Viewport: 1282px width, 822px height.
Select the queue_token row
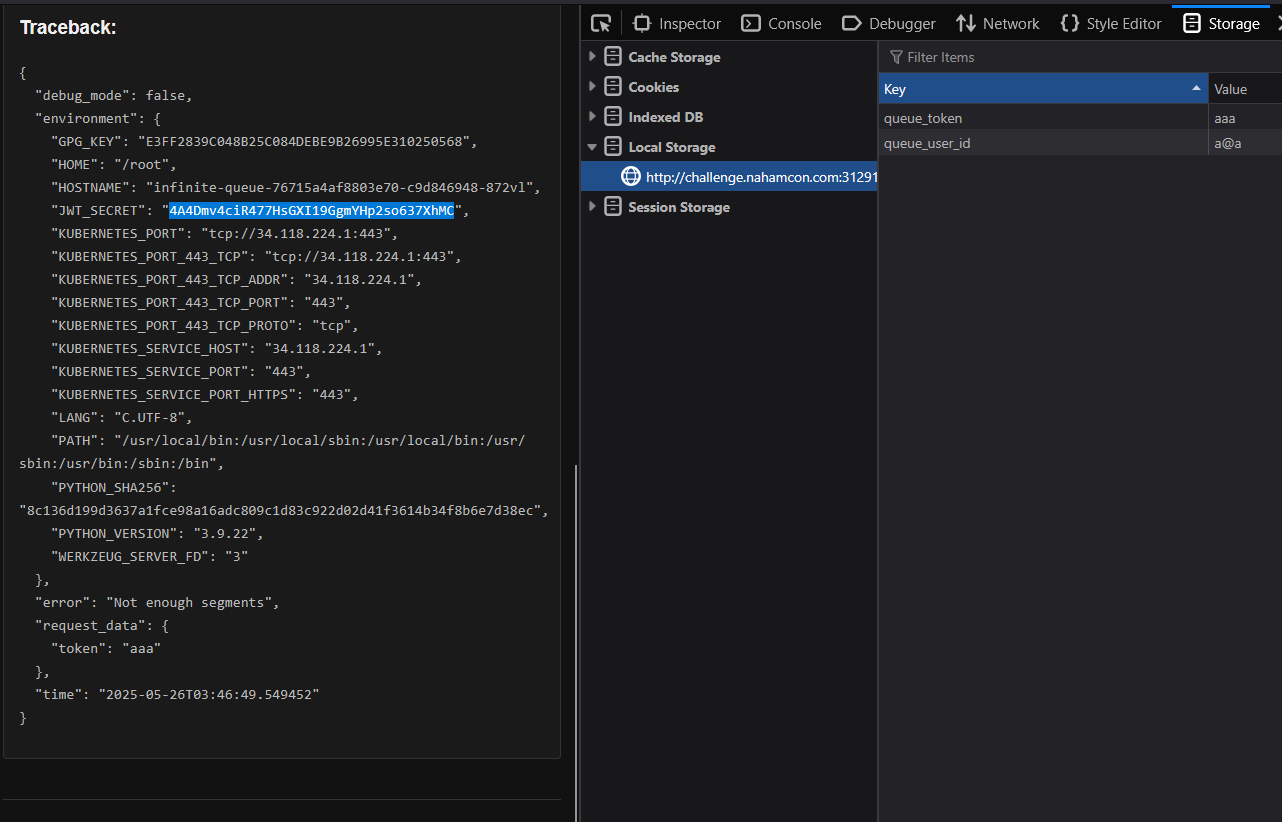pos(1040,118)
